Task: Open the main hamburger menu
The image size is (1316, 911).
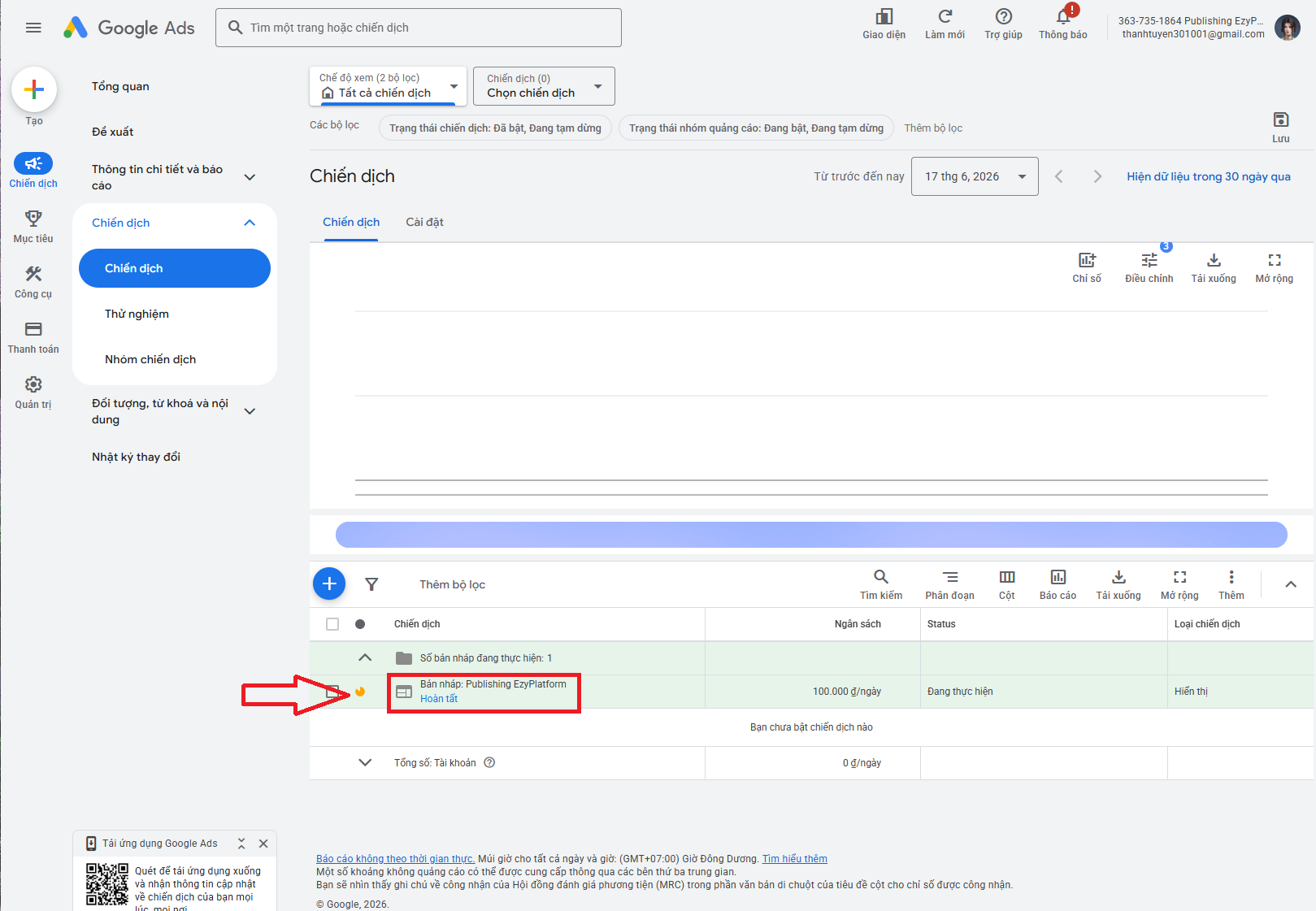Action: [x=33, y=28]
